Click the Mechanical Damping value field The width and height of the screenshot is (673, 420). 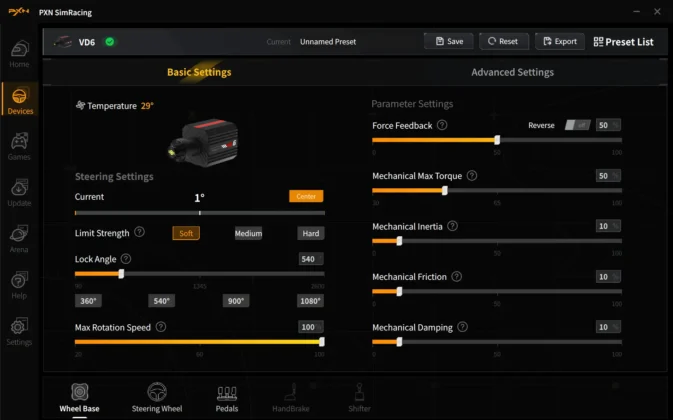point(608,327)
